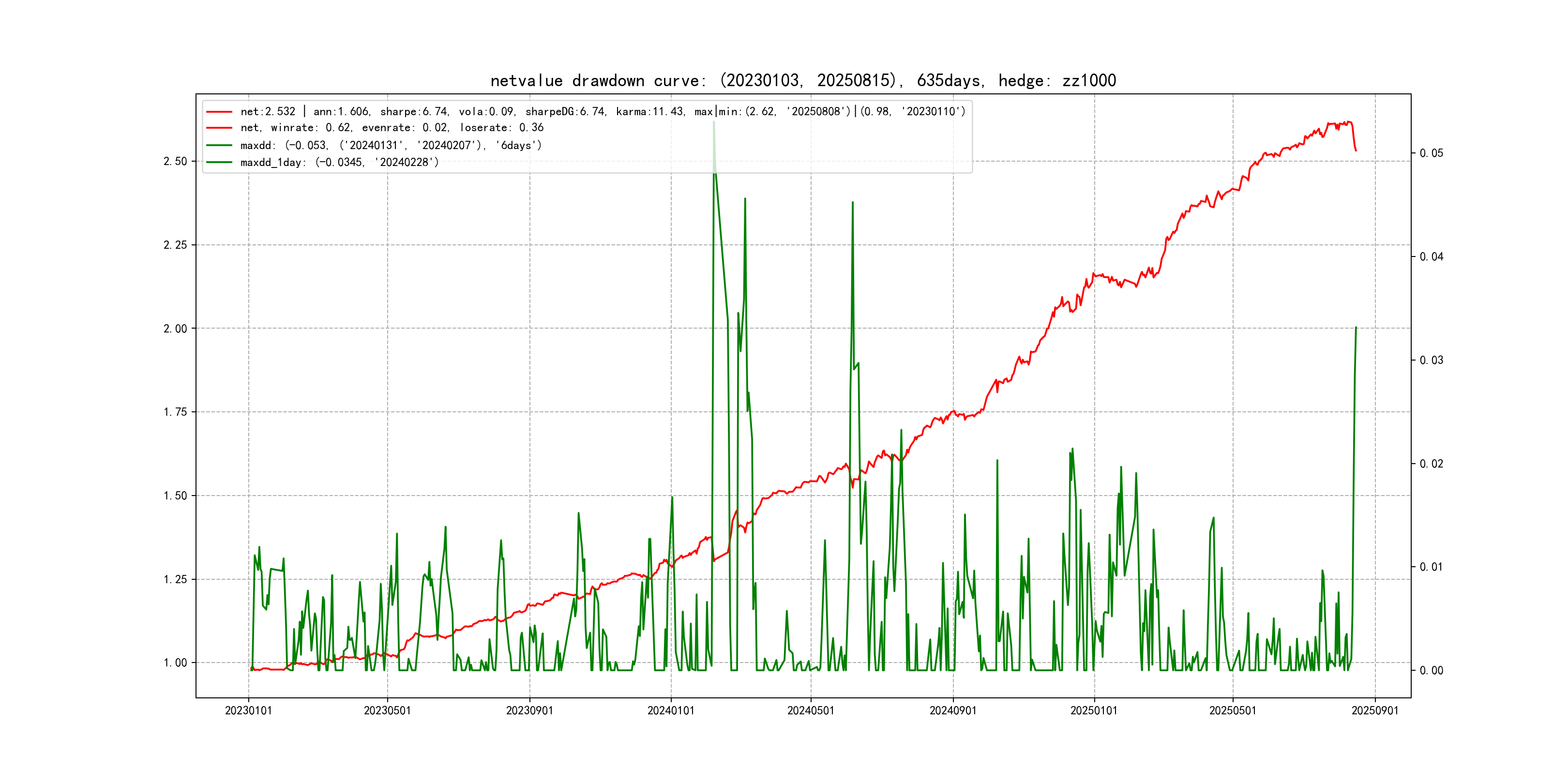
Task: Select the 20250101 x-axis date label
Action: [x=1094, y=711]
